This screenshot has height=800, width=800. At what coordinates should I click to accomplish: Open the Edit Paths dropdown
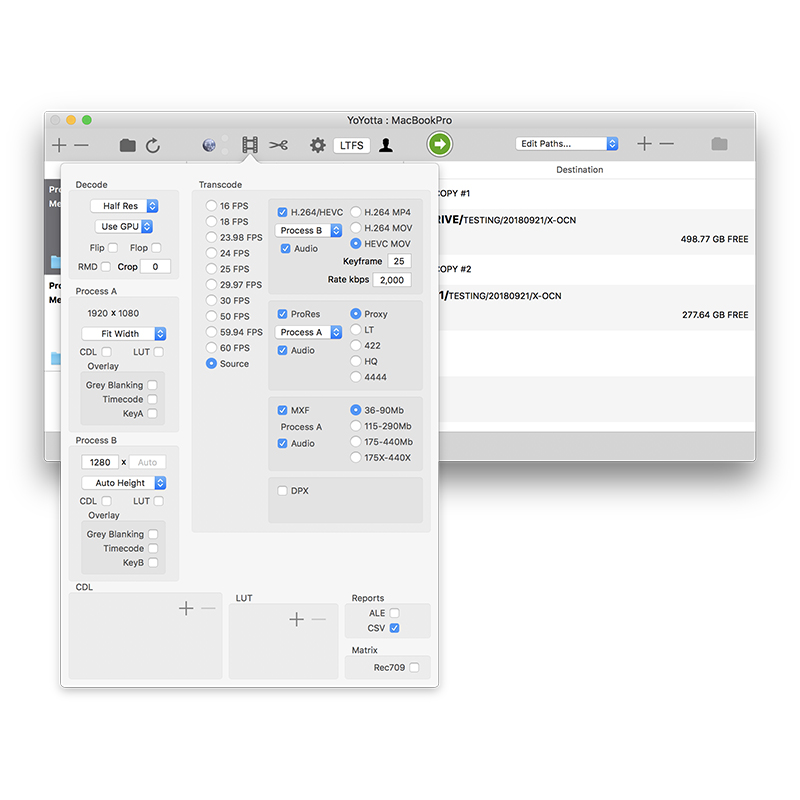567,144
